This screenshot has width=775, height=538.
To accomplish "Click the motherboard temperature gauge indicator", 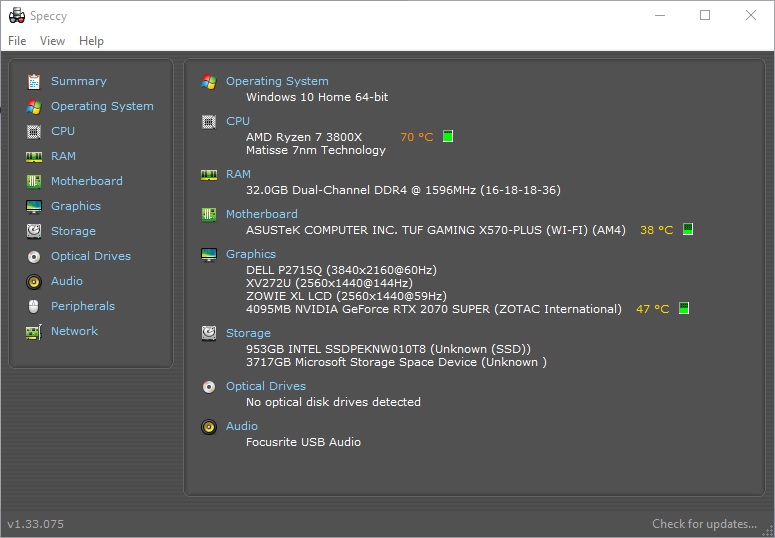I will [688, 229].
